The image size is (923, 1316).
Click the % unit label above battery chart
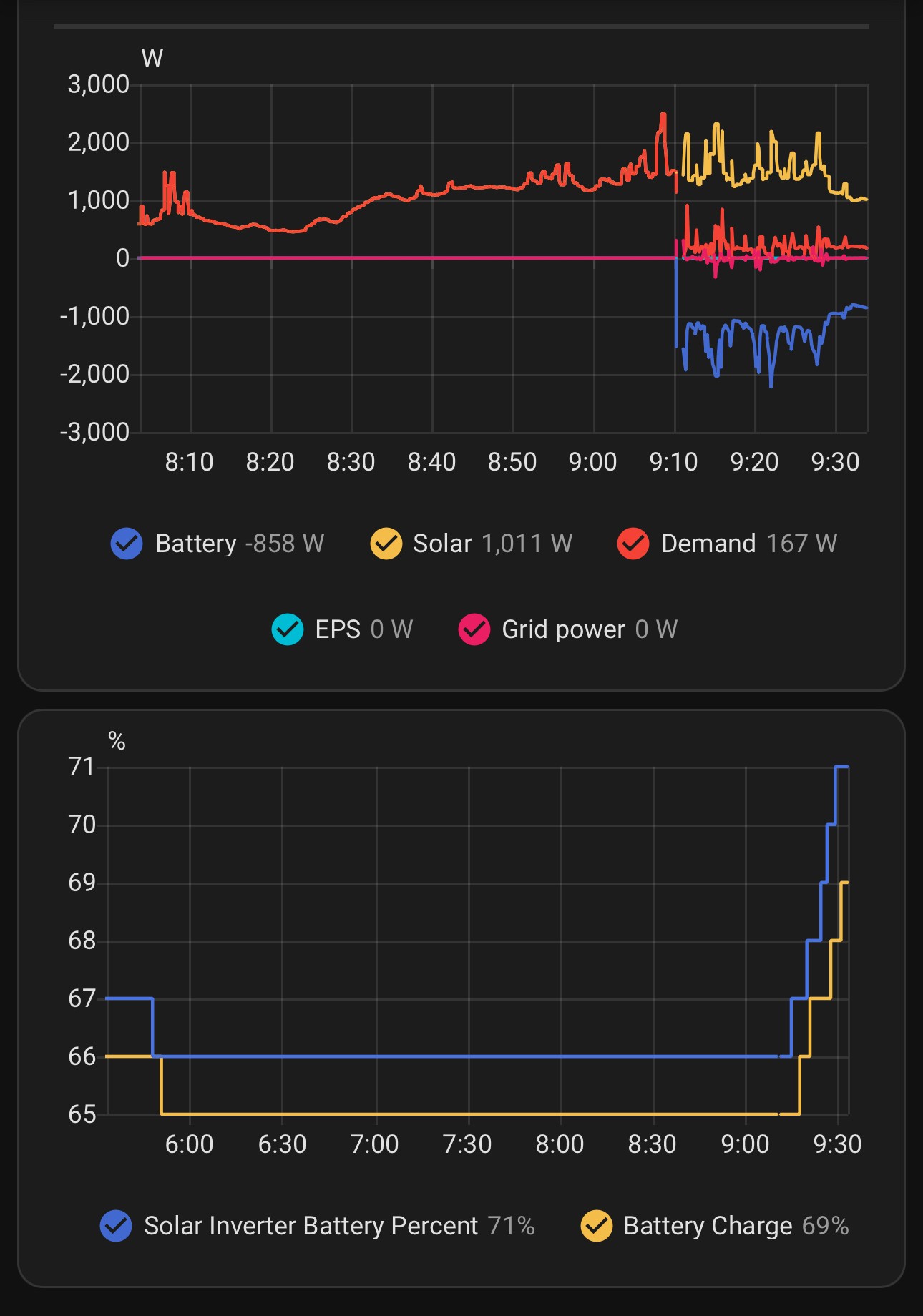117,741
